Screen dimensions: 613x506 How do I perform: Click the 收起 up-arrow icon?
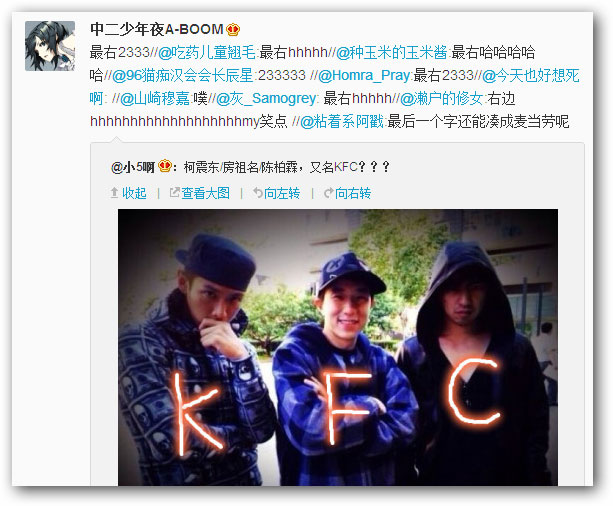[114, 192]
